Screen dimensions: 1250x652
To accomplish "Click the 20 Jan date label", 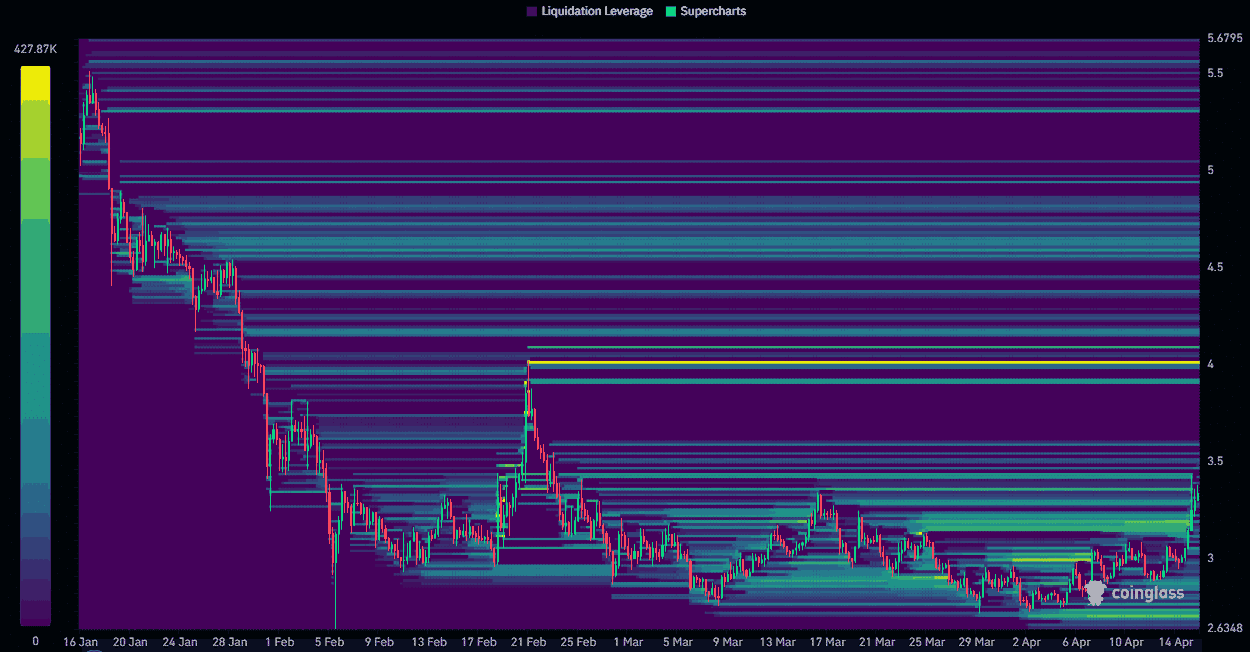I will point(130,642).
